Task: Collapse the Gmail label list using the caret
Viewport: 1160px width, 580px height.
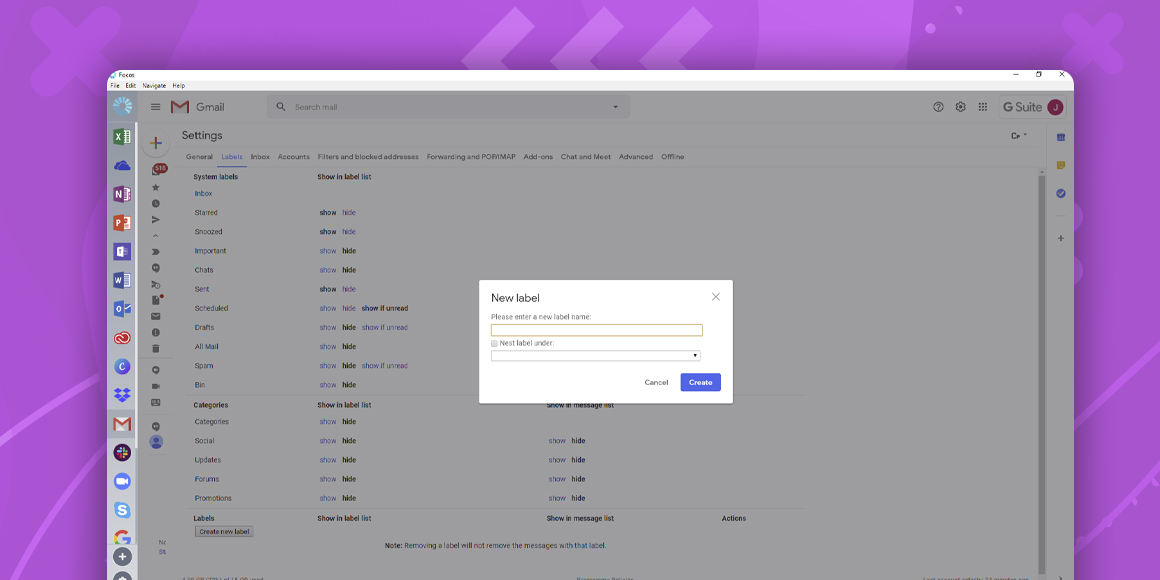Action: pos(155,236)
